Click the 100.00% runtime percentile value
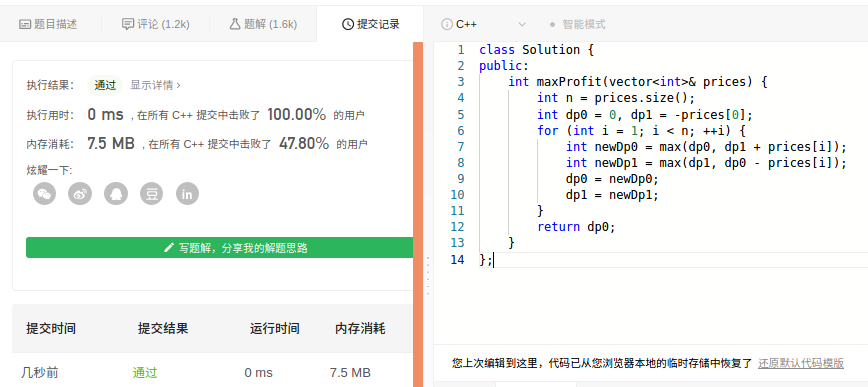This screenshot has width=868, height=387. tap(297, 115)
